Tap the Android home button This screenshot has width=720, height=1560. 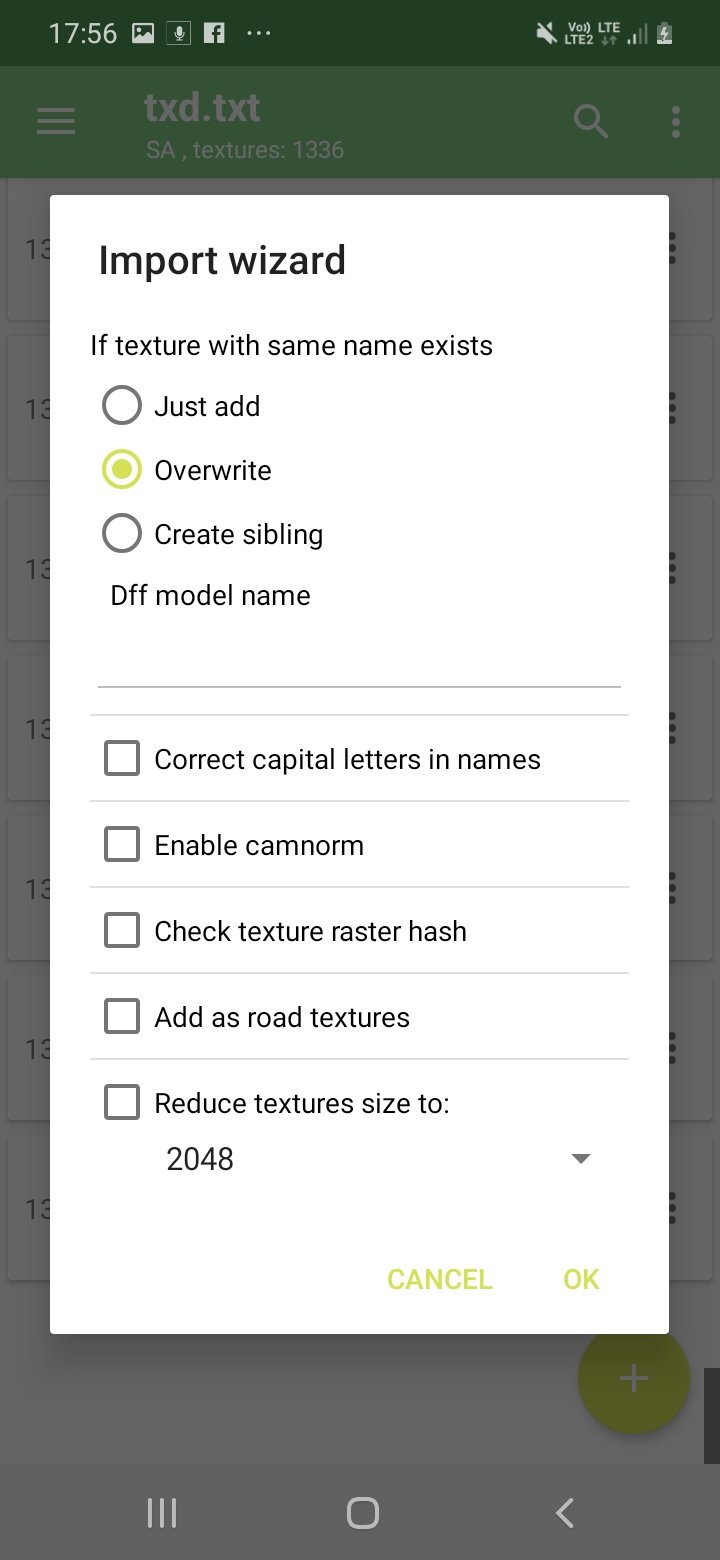[x=363, y=1513]
